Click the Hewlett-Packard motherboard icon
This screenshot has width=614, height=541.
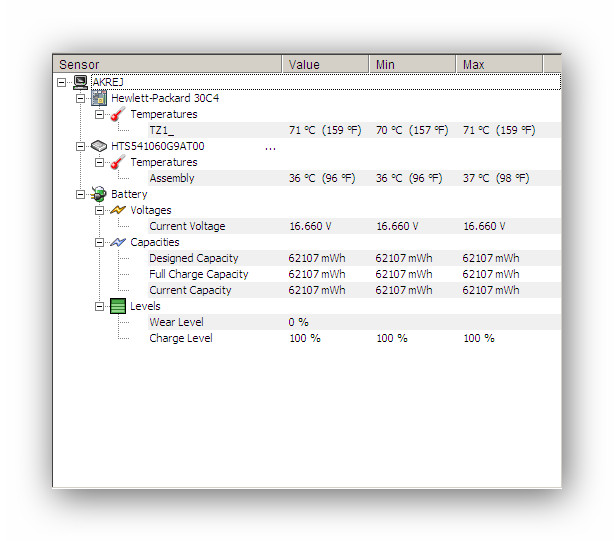[x=99, y=98]
